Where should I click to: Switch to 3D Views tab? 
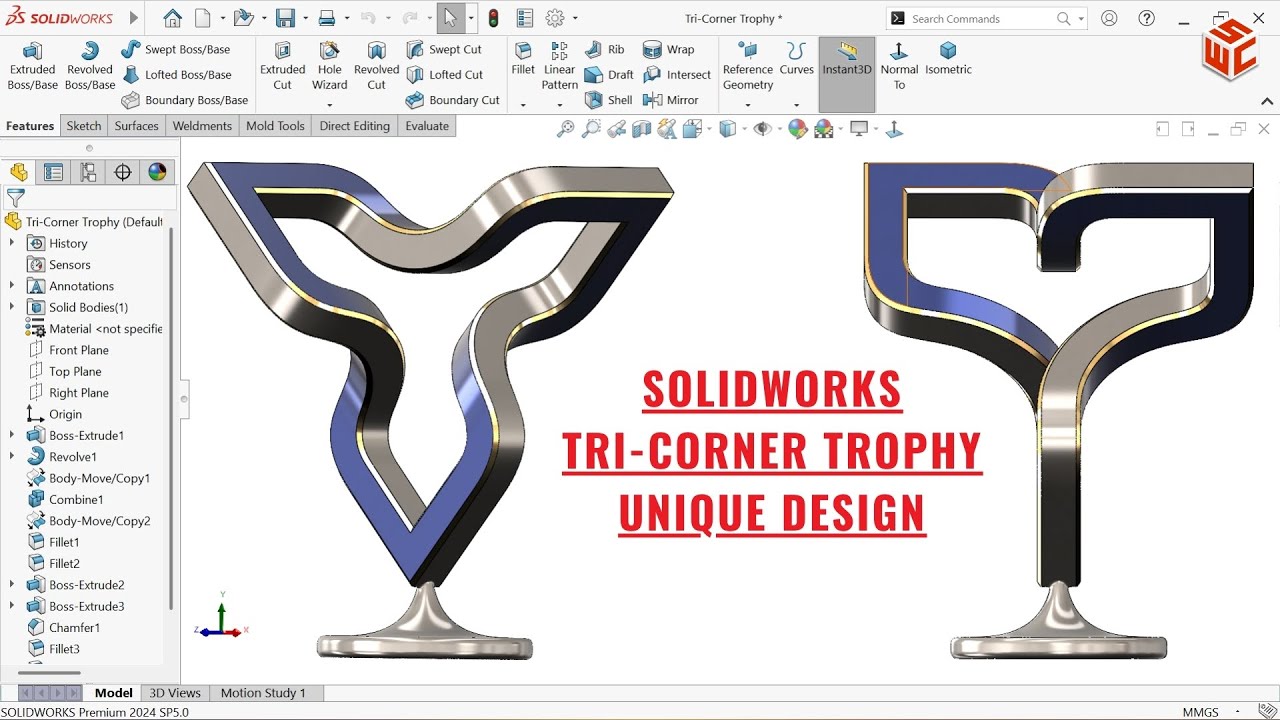pyautogui.click(x=175, y=692)
